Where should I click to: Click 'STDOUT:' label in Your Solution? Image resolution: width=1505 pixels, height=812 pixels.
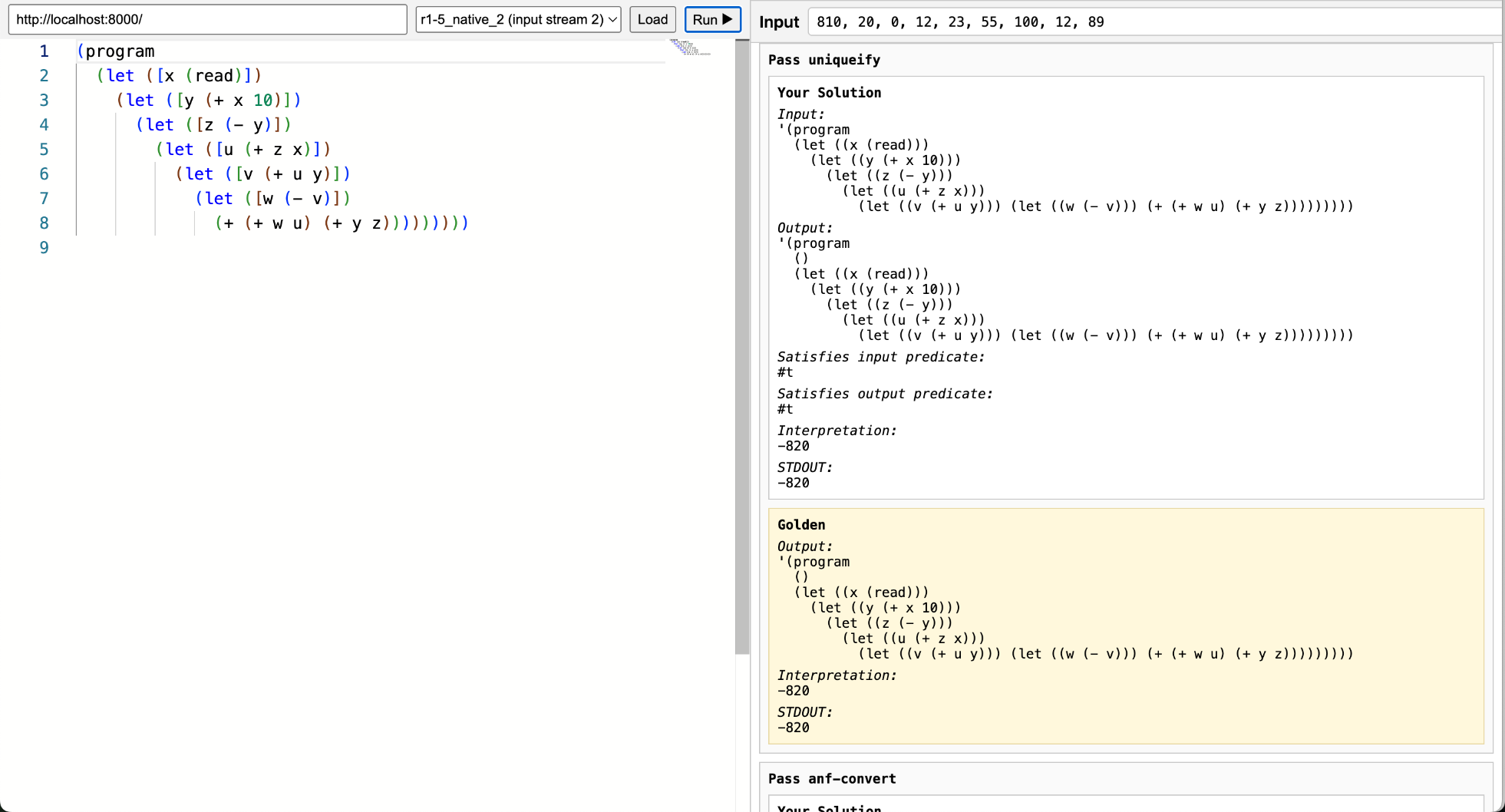coord(805,467)
